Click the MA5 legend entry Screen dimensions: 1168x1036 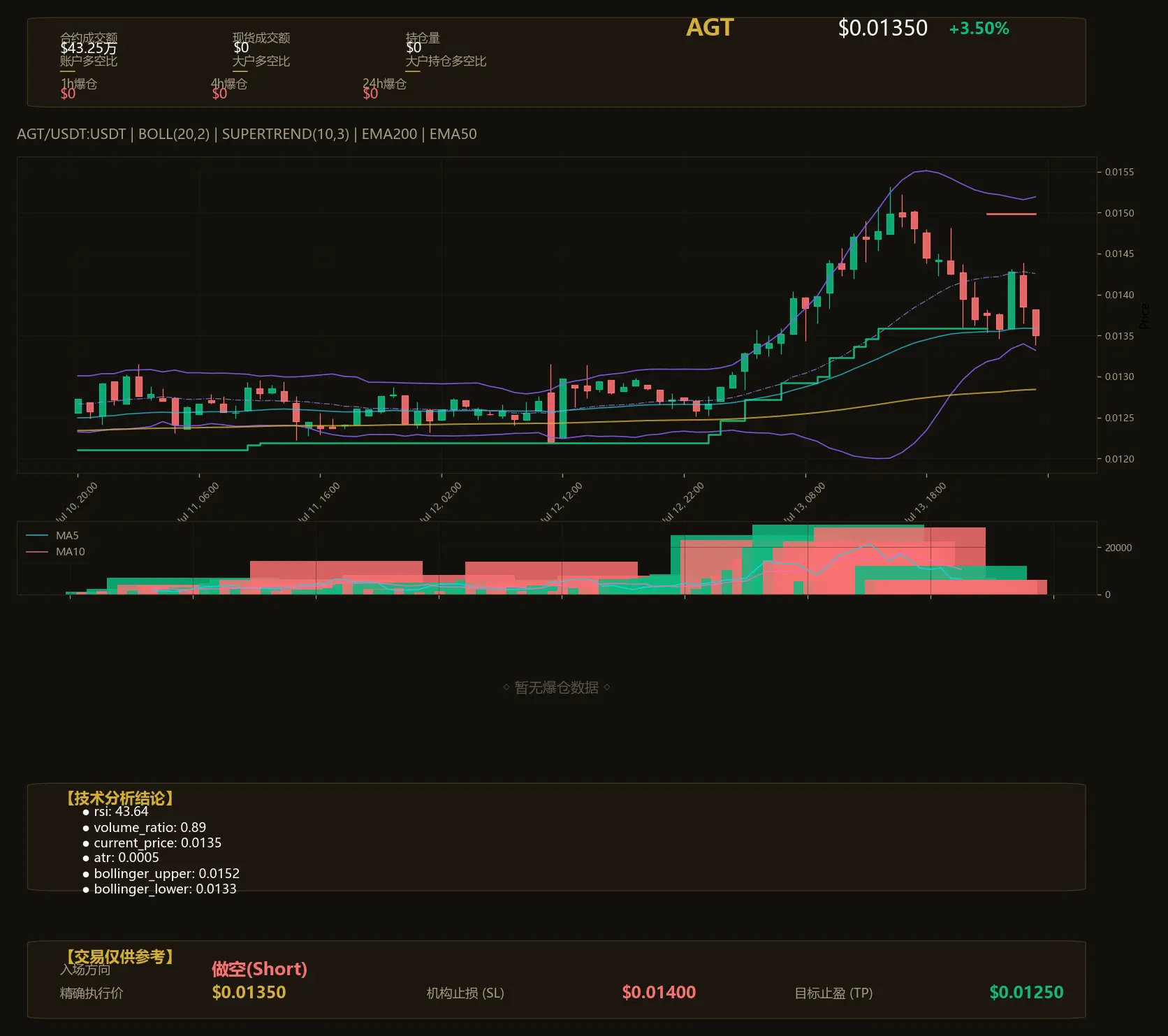tap(52, 536)
